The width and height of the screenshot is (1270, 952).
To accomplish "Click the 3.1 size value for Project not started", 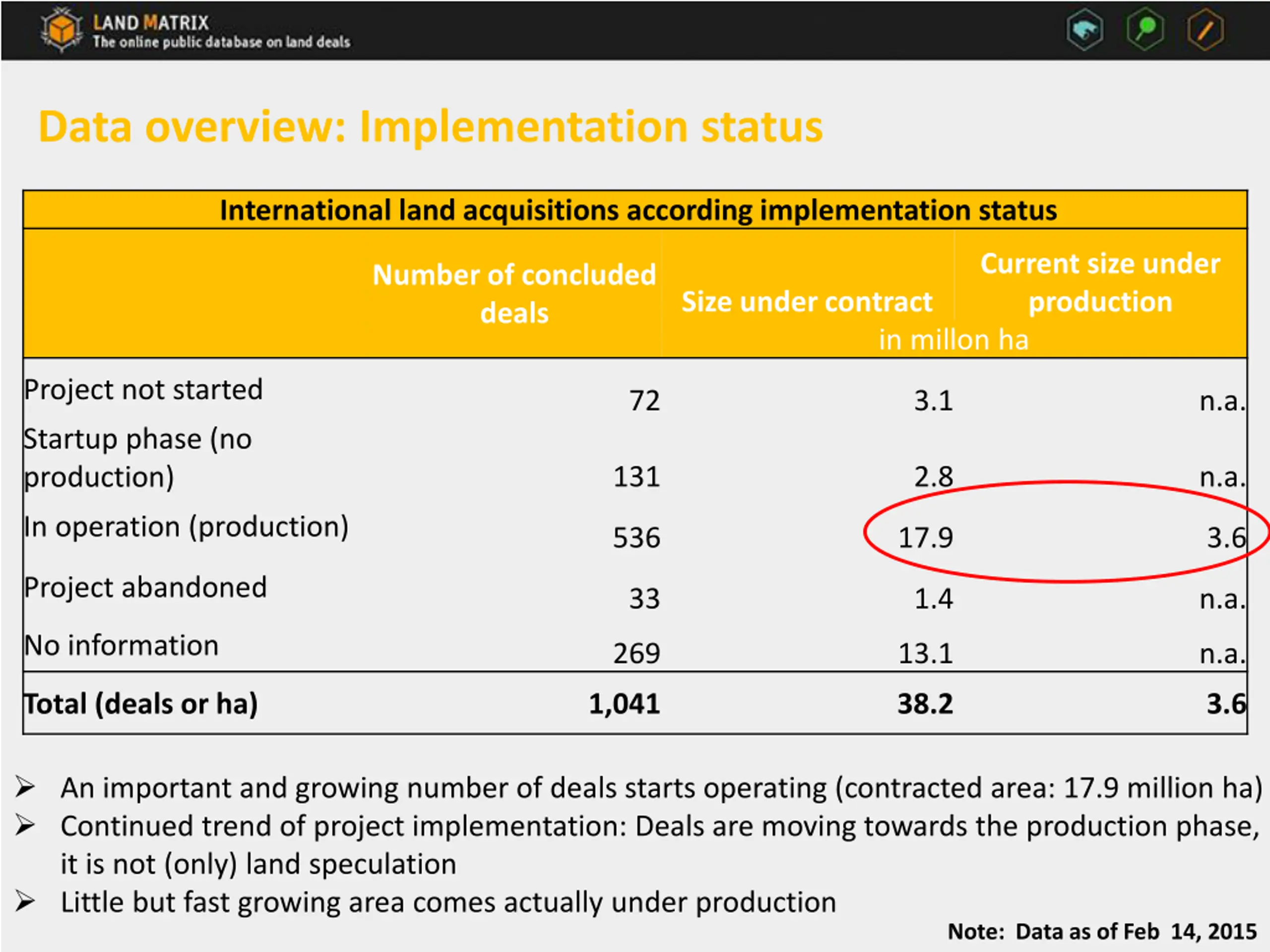I will [934, 401].
